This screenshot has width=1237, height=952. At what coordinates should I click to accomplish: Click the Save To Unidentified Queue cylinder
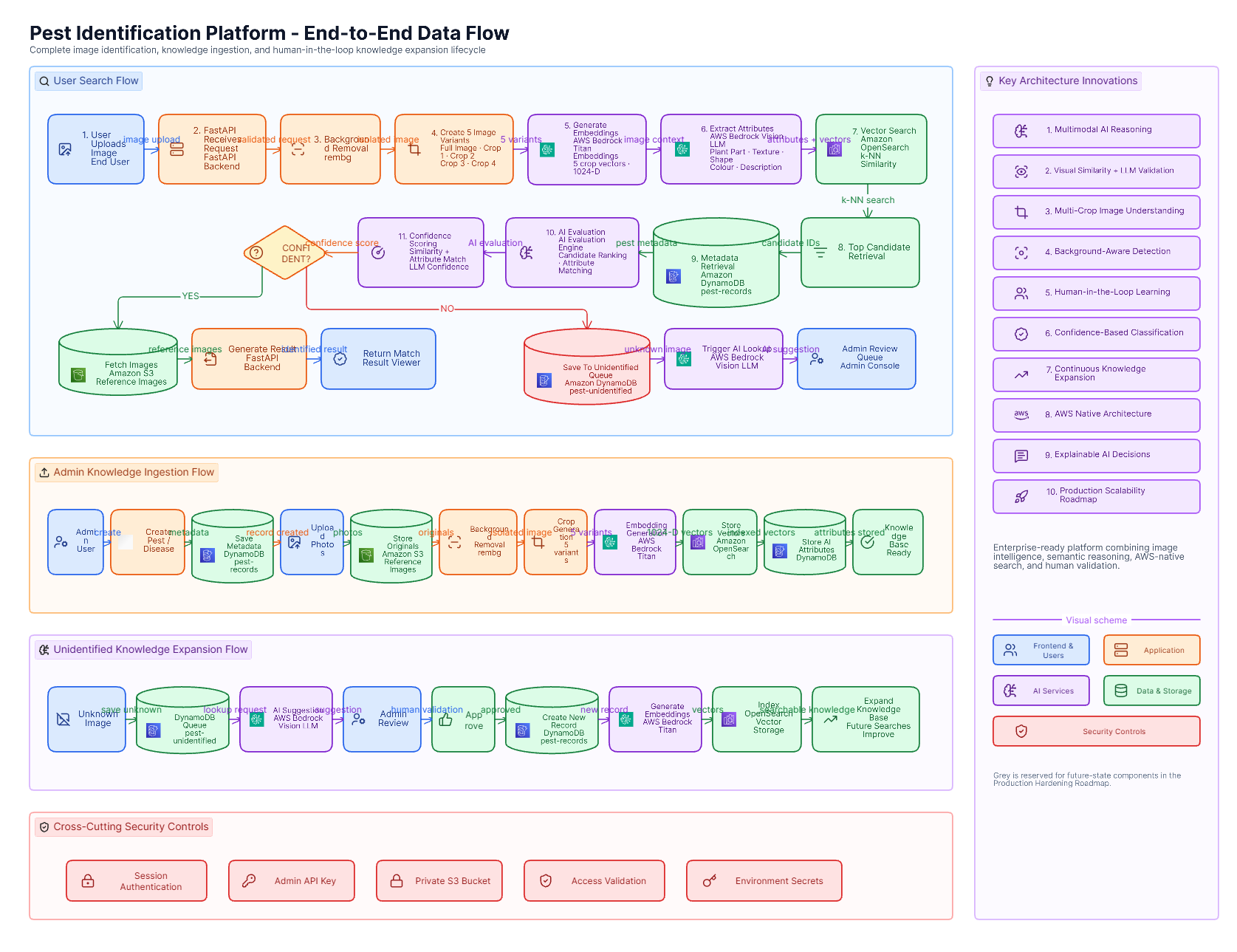coord(587,366)
